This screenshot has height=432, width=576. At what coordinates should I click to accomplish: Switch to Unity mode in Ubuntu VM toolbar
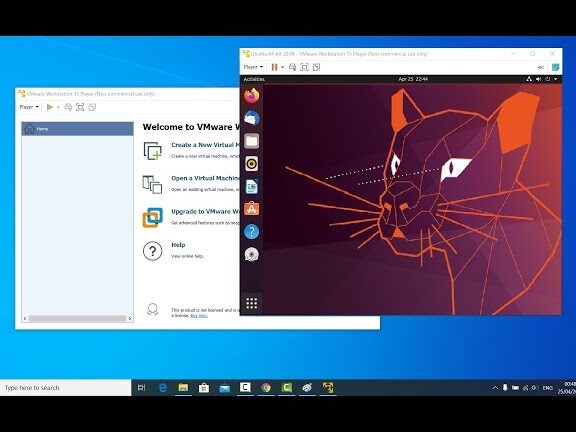point(316,67)
